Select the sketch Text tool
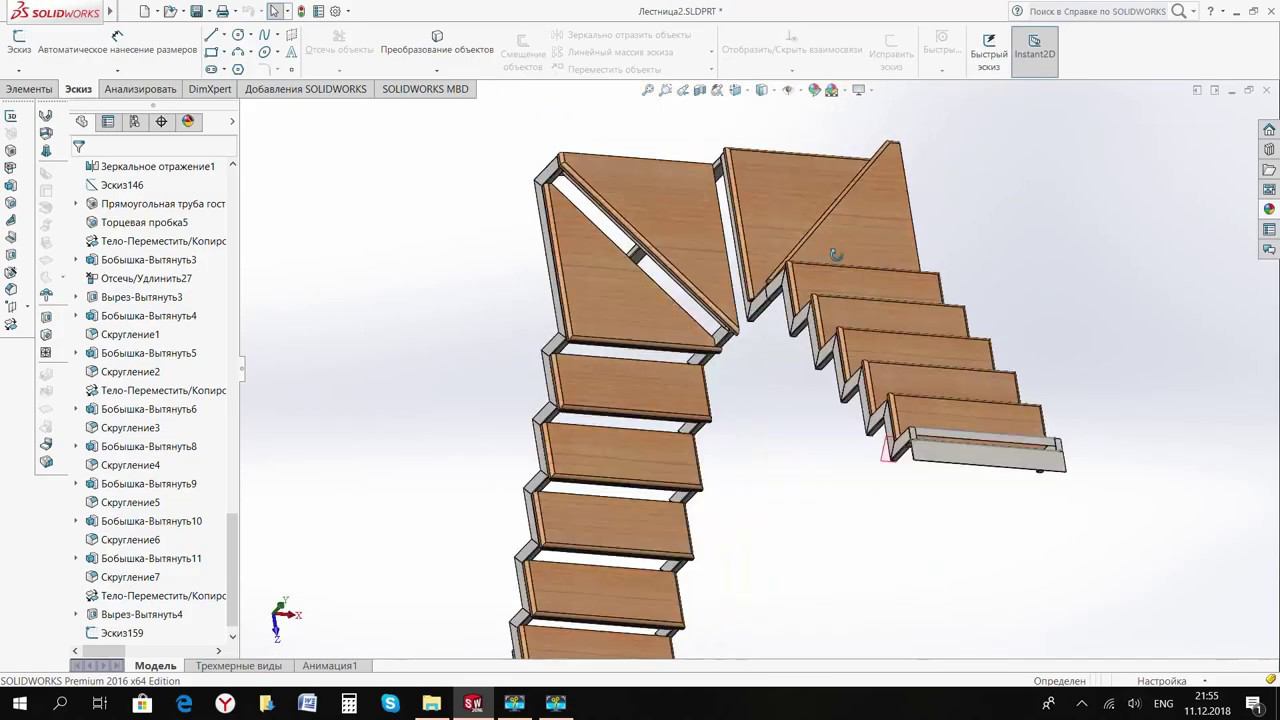Screen dimensions: 1280x720 291,52
